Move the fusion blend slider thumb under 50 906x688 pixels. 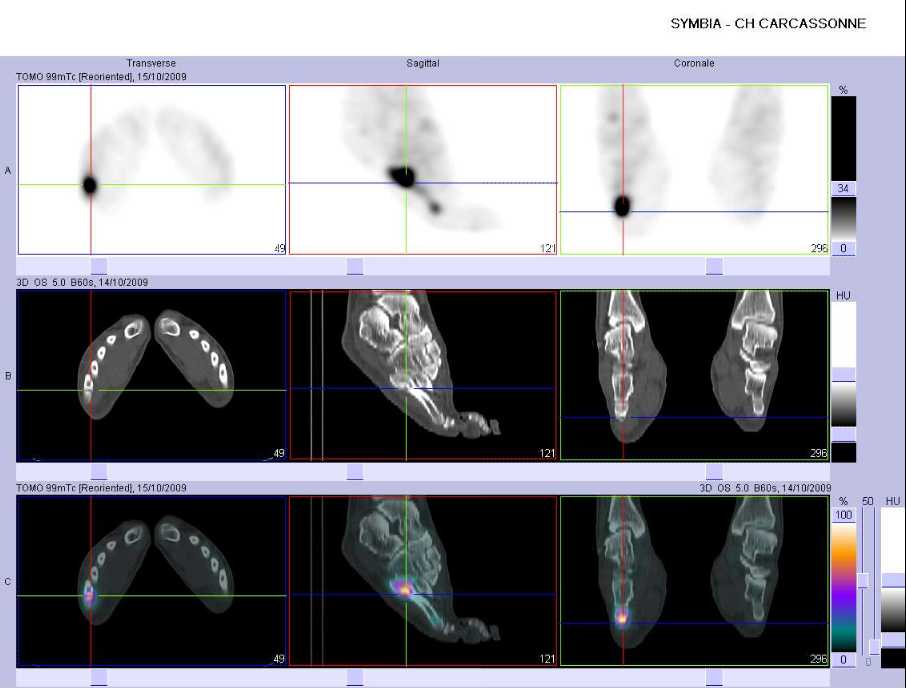864,581
